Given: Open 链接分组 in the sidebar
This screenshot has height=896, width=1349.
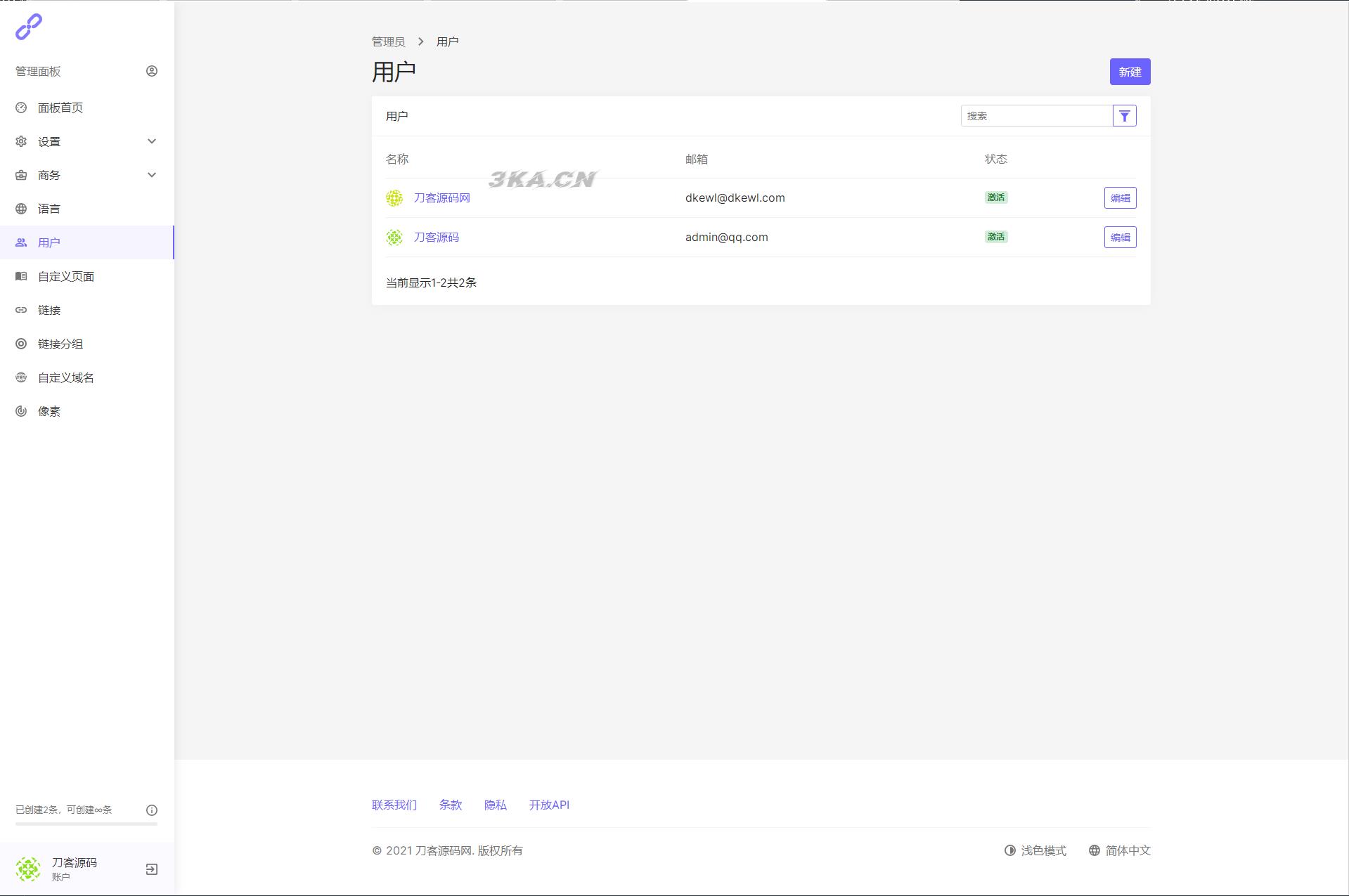Looking at the screenshot, I should point(87,344).
